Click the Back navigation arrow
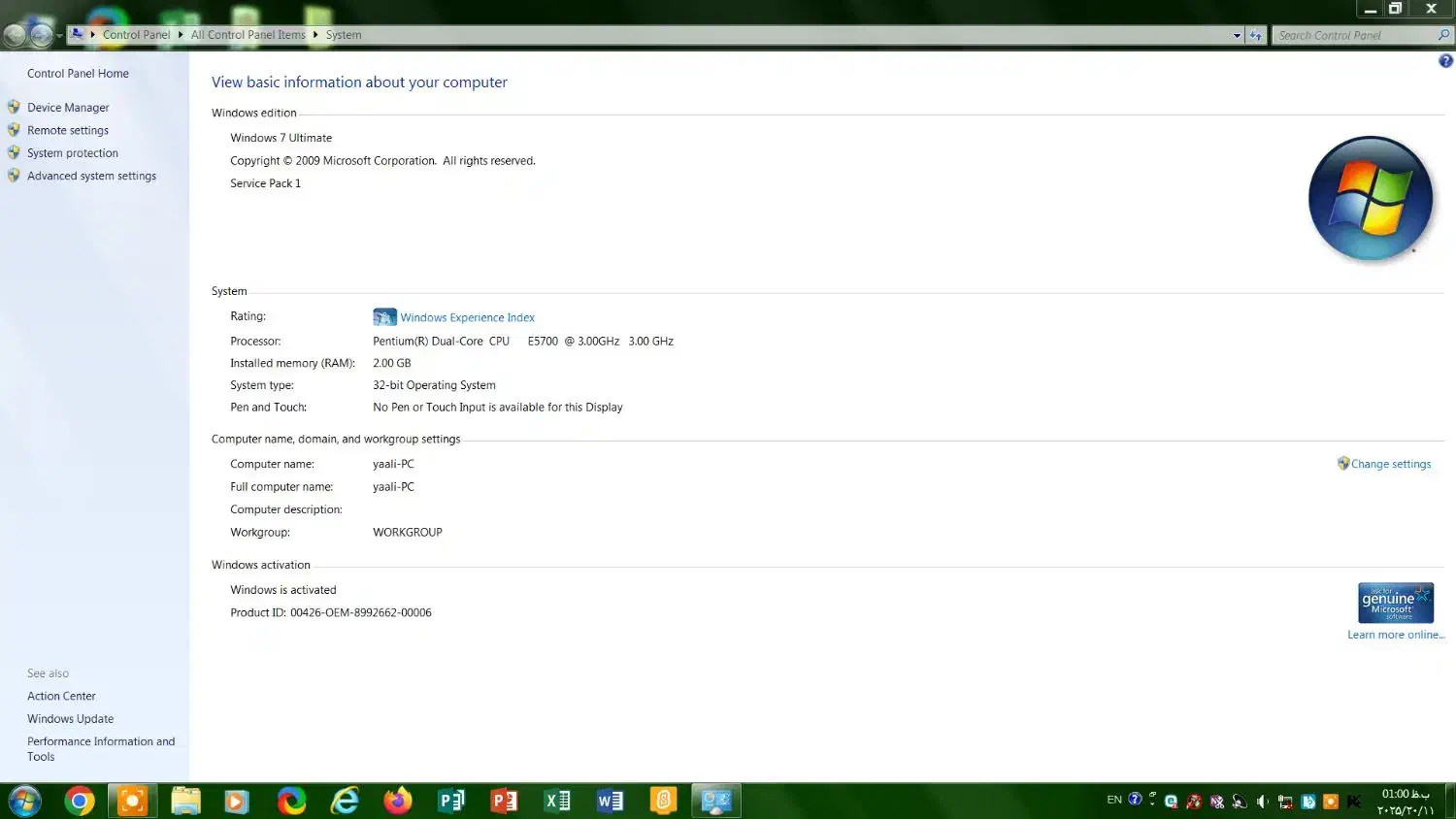This screenshot has width=1456, height=819. pyautogui.click(x=15, y=35)
